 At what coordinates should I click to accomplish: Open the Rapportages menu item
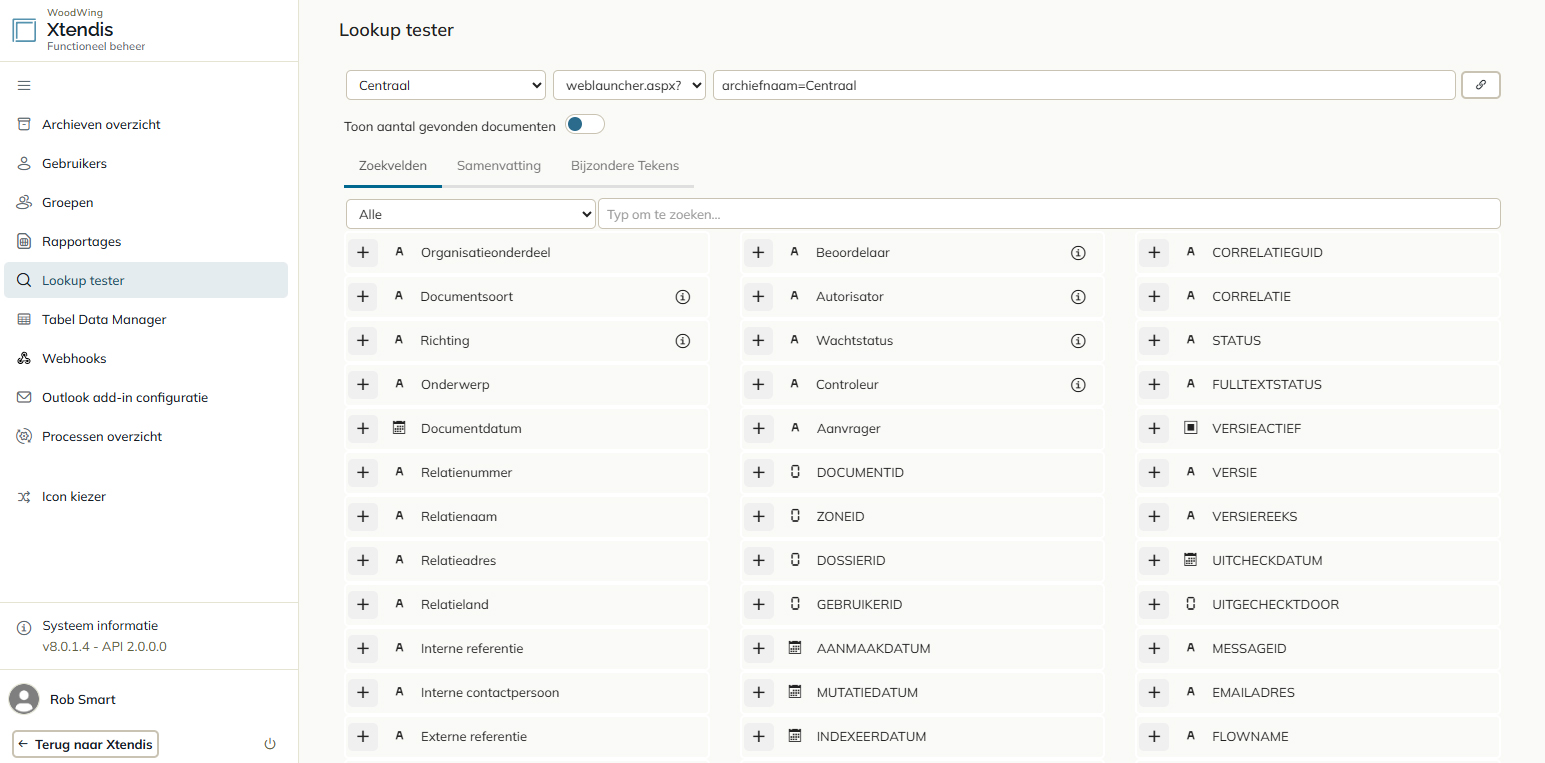tap(146, 242)
